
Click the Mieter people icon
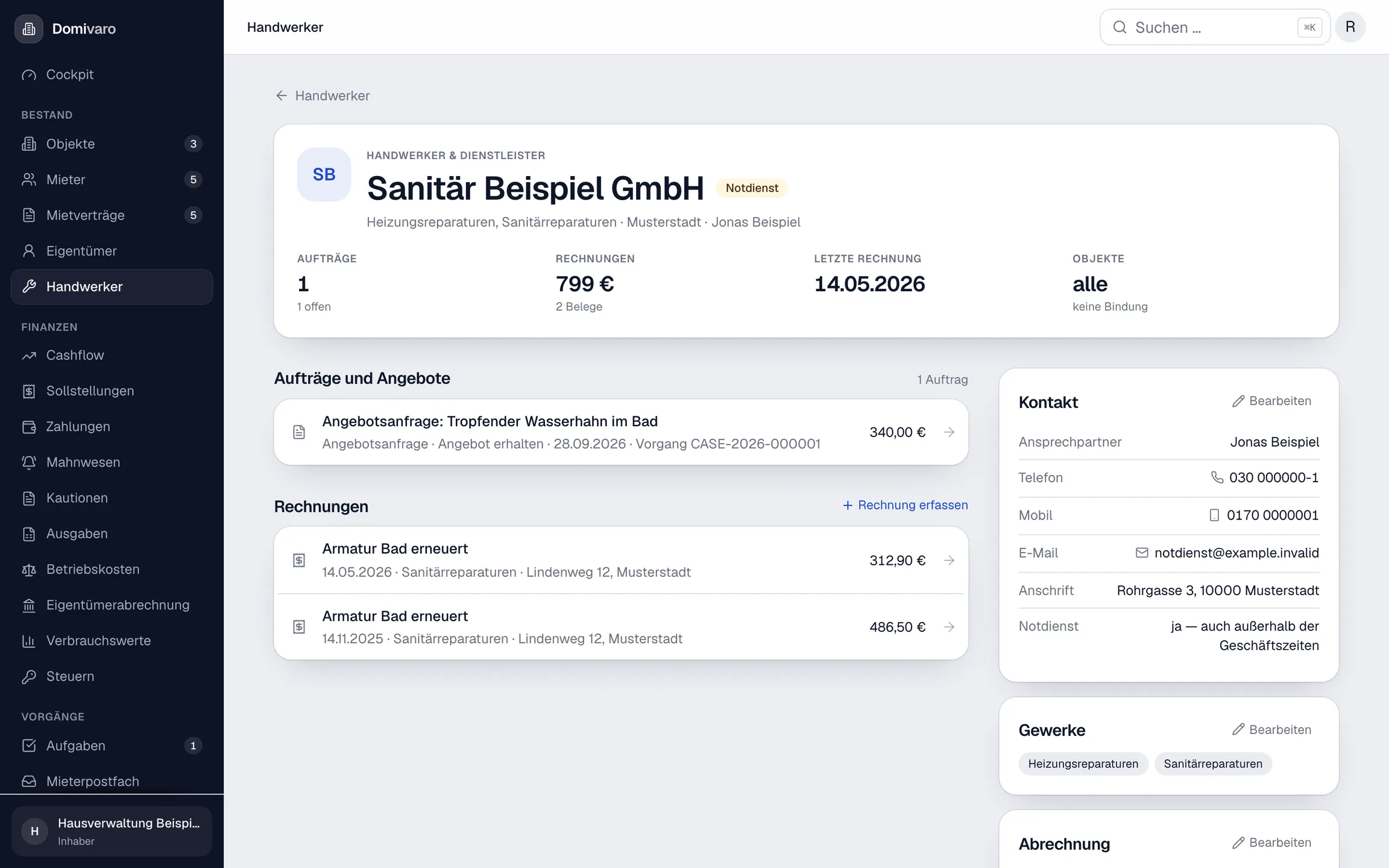[29, 180]
